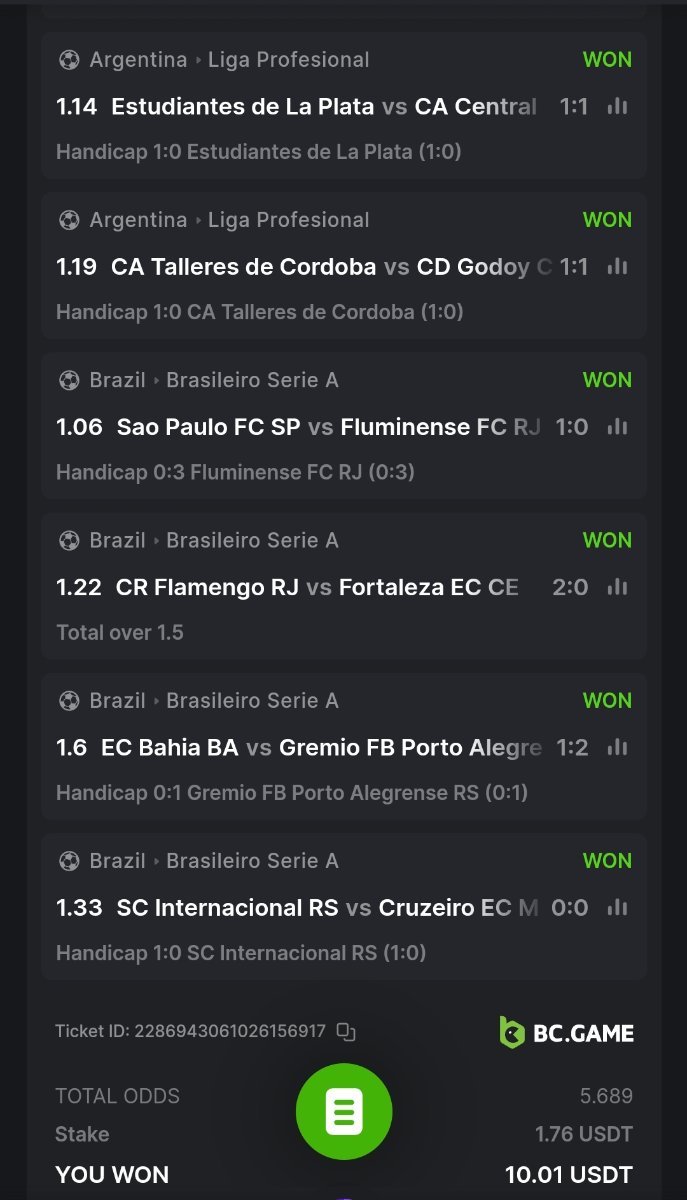Open stats icon for EC Bahia vs Gremio

pos(618,747)
